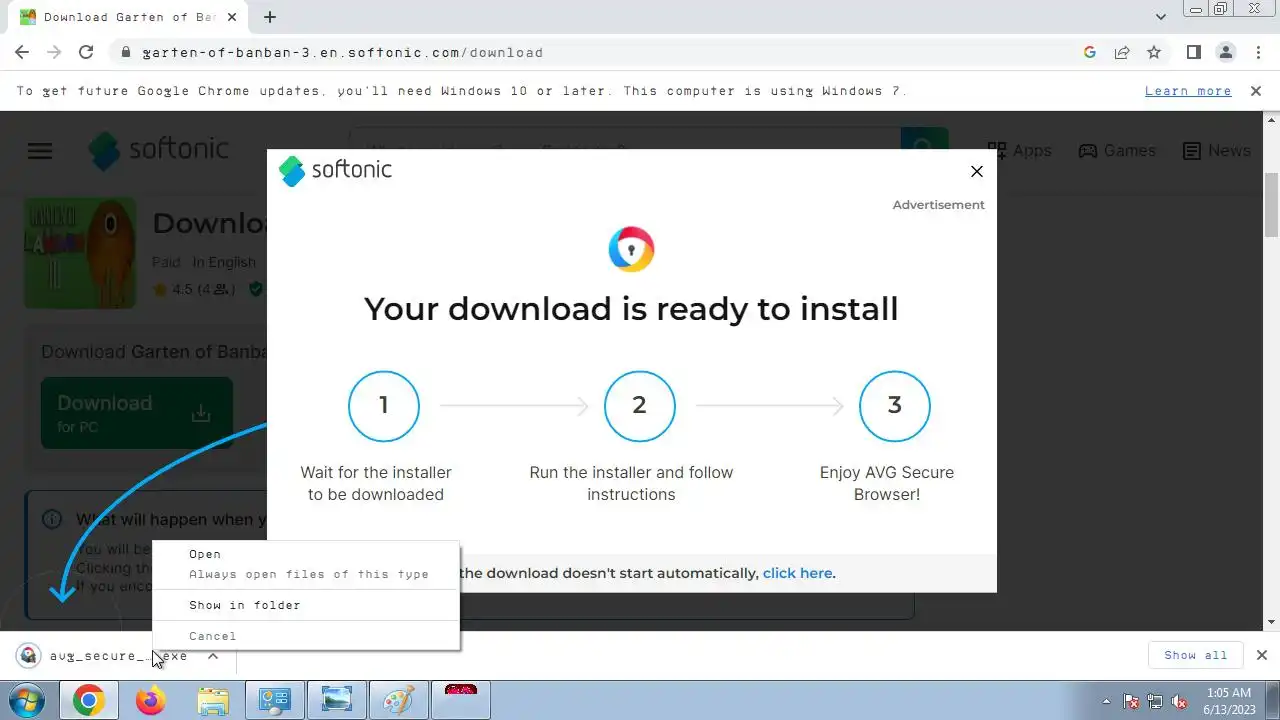
Task: Click the network tray icon
Action: 1155,701
